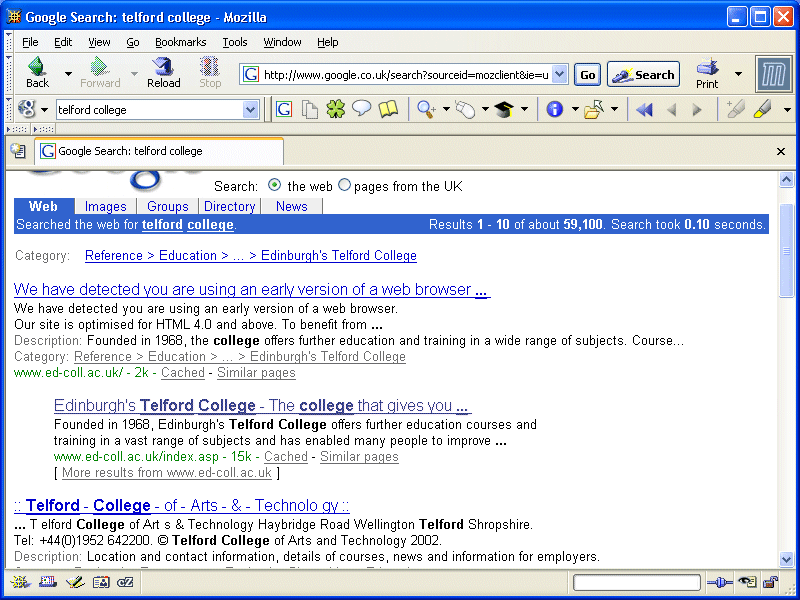Open Address Book from status bar icon

pos(101,582)
